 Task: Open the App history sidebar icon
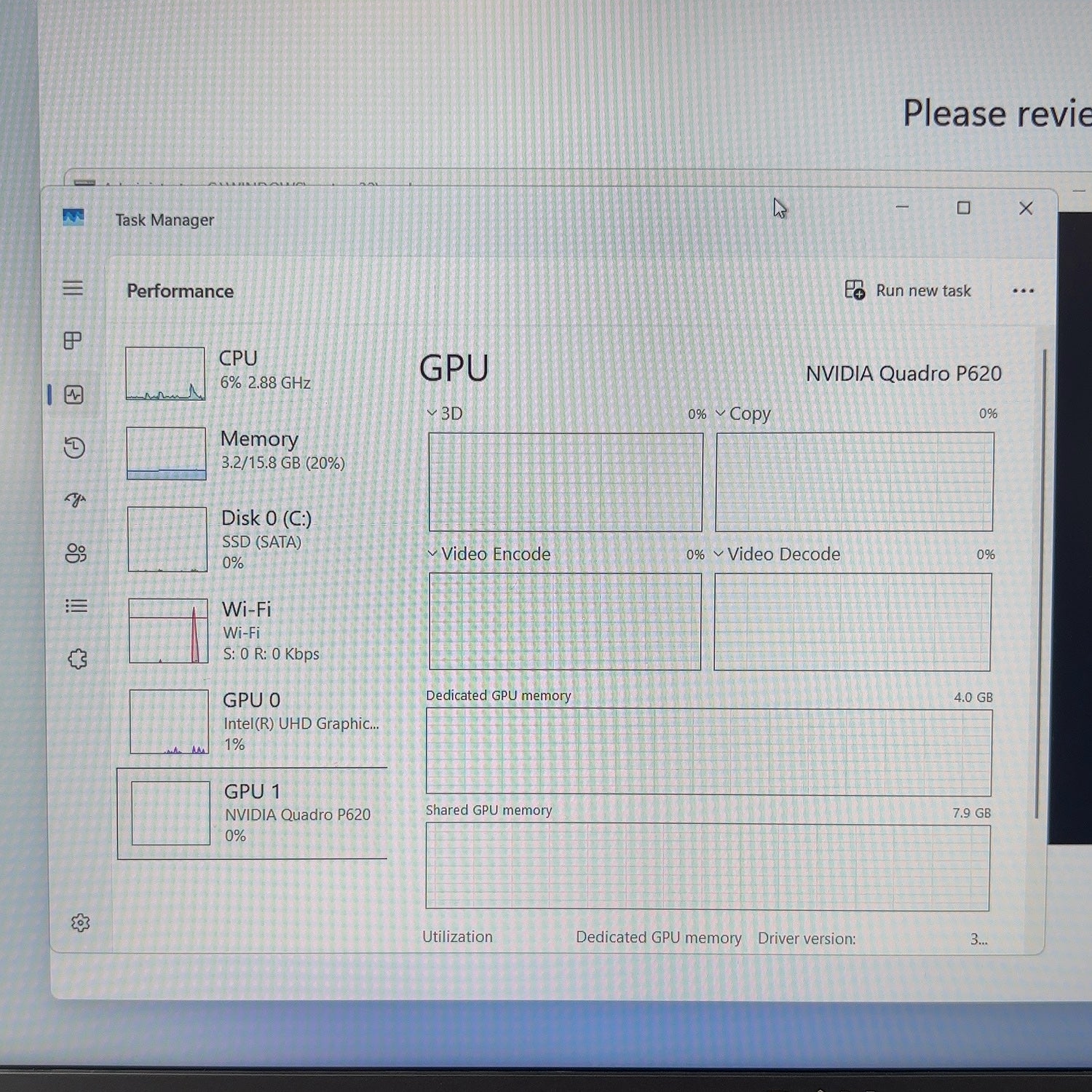[74, 447]
